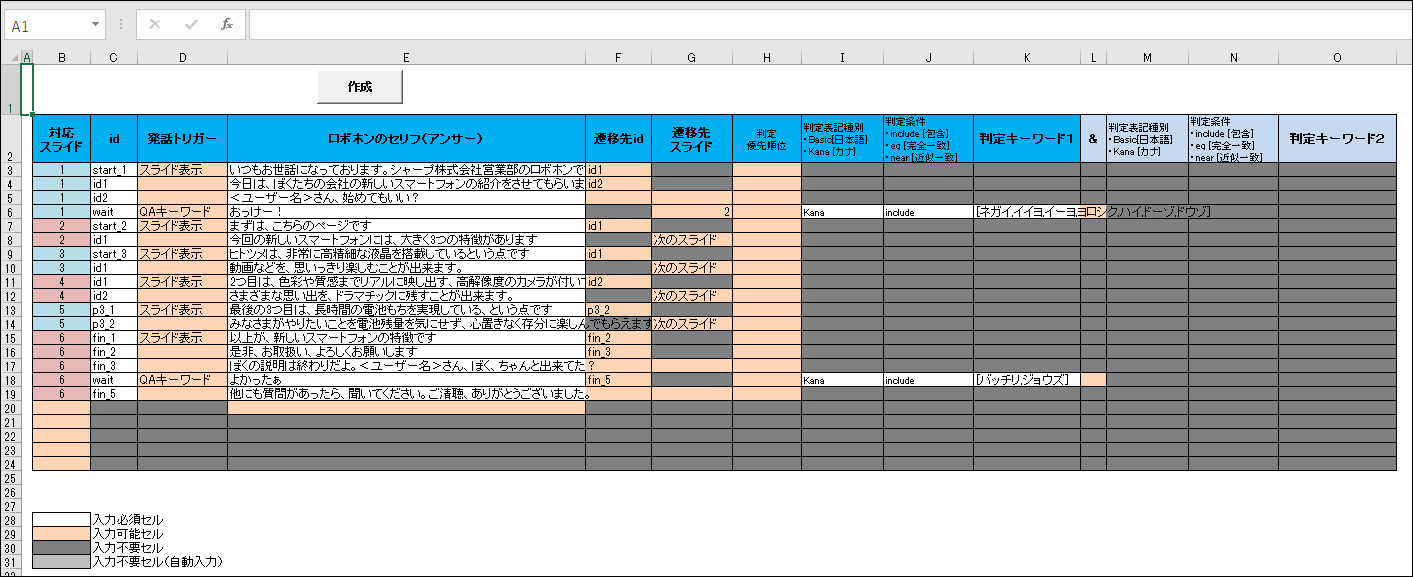The image size is (1413, 577).
Task: Select the 発話トリガー header cell
Action: click(x=183, y=139)
